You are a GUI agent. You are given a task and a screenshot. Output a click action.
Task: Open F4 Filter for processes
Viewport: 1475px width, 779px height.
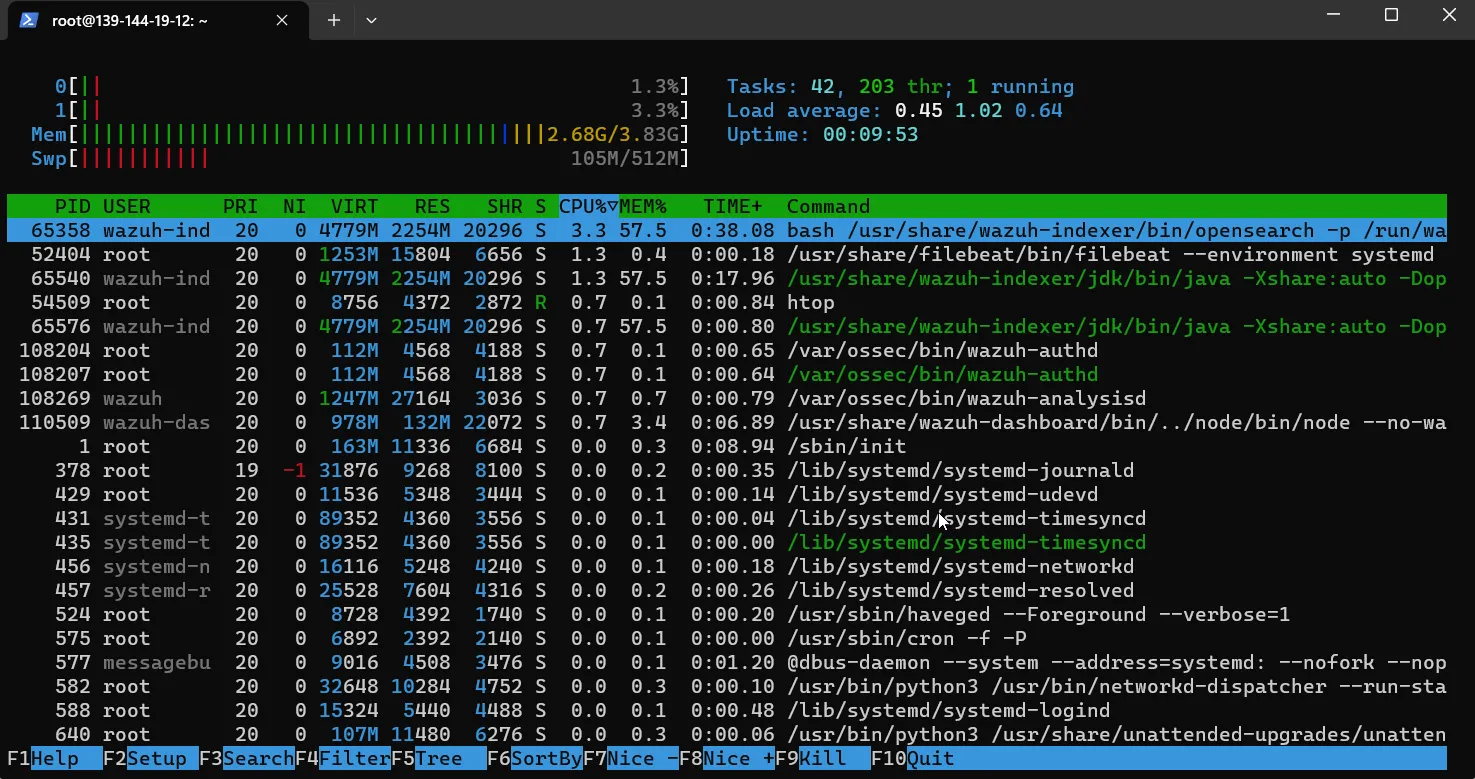coord(343,758)
